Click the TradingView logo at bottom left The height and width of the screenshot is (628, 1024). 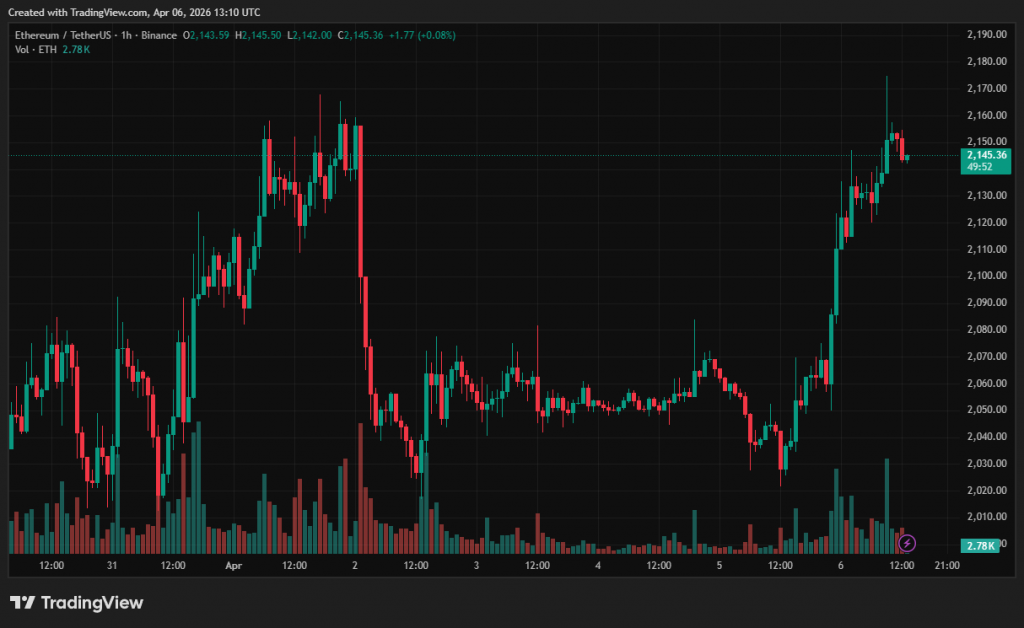pyautogui.click(x=77, y=602)
